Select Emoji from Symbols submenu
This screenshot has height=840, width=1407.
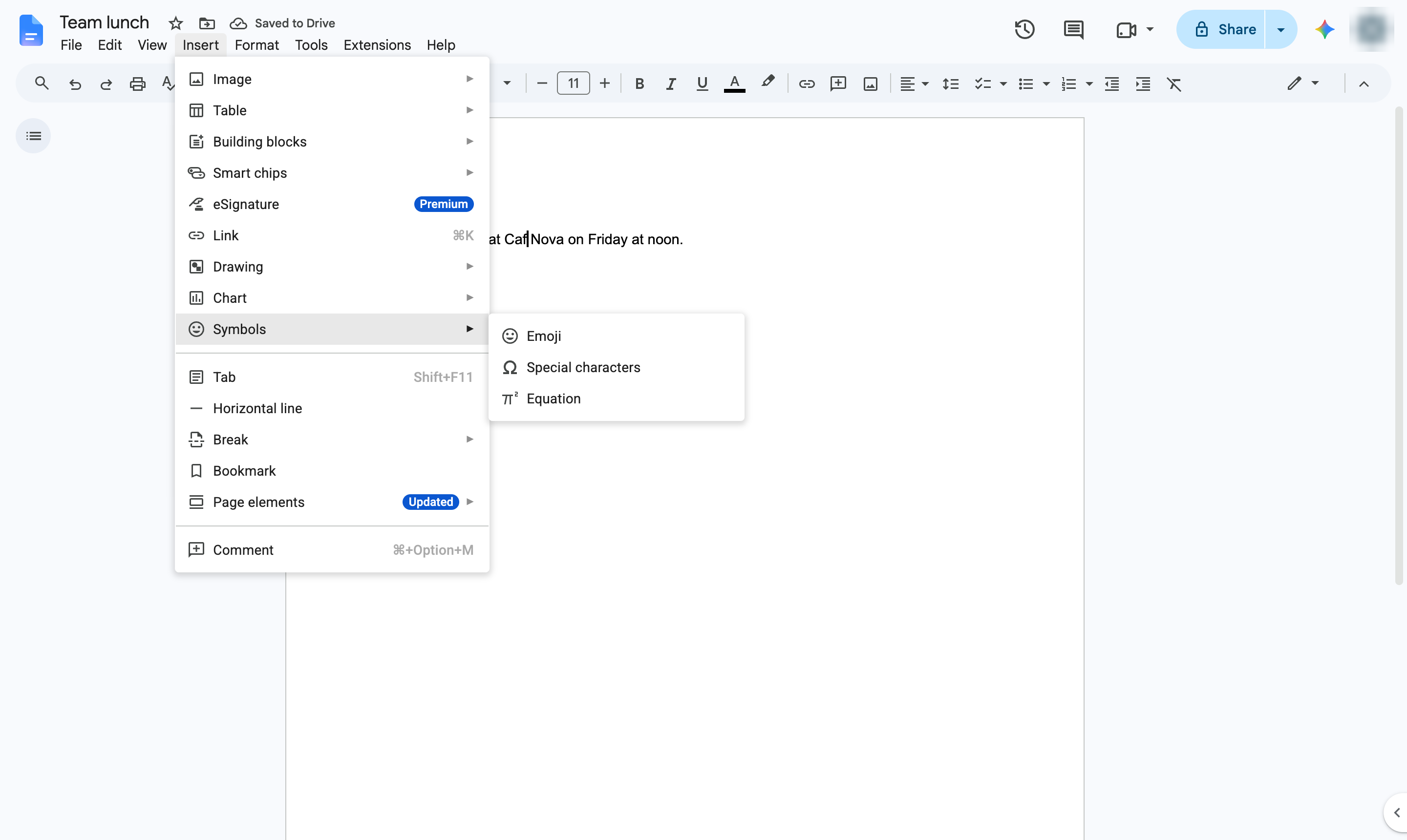point(616,336)
